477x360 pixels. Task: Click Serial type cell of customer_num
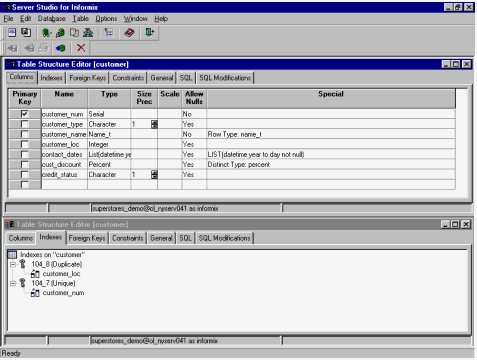click(109, 114)
